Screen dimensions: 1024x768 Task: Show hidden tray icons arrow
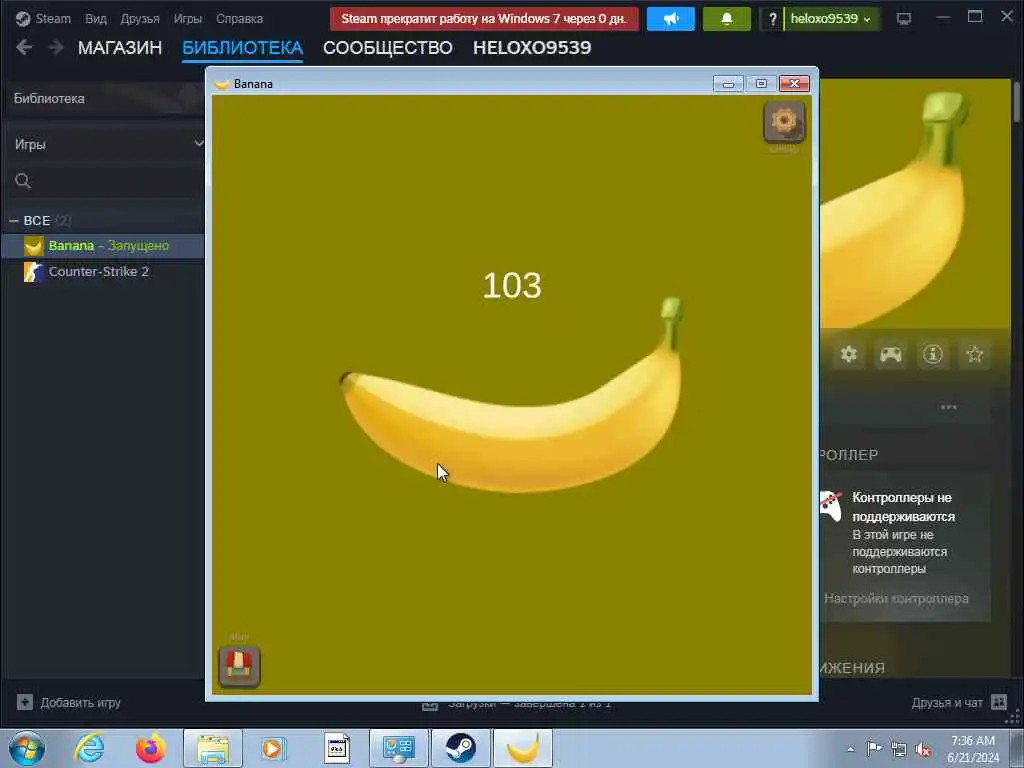pos(850,749)
